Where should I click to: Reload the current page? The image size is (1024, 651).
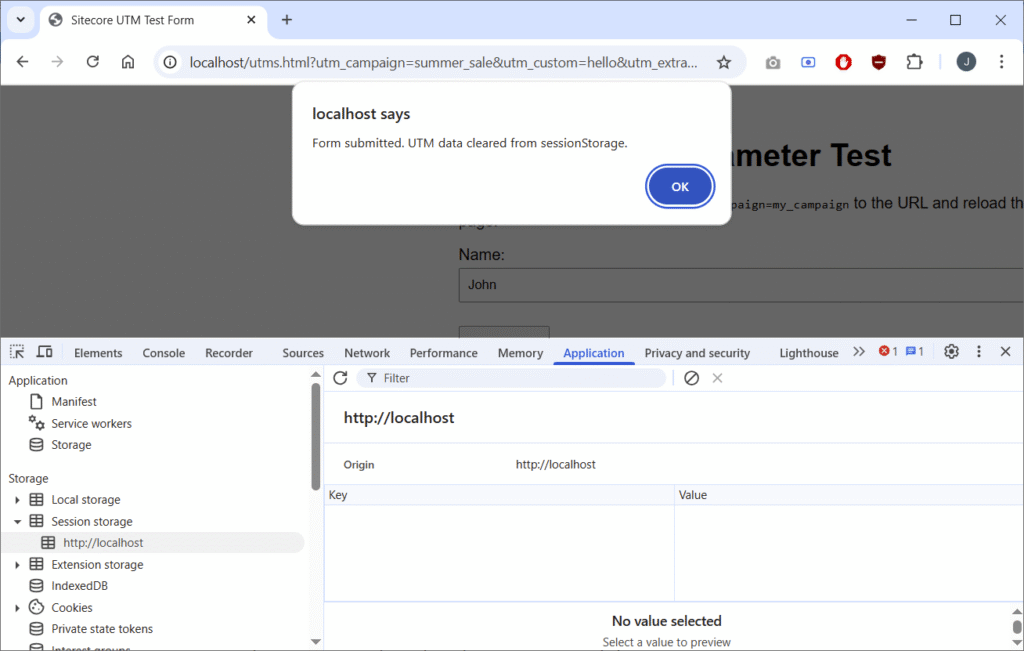tap(93, 62)
